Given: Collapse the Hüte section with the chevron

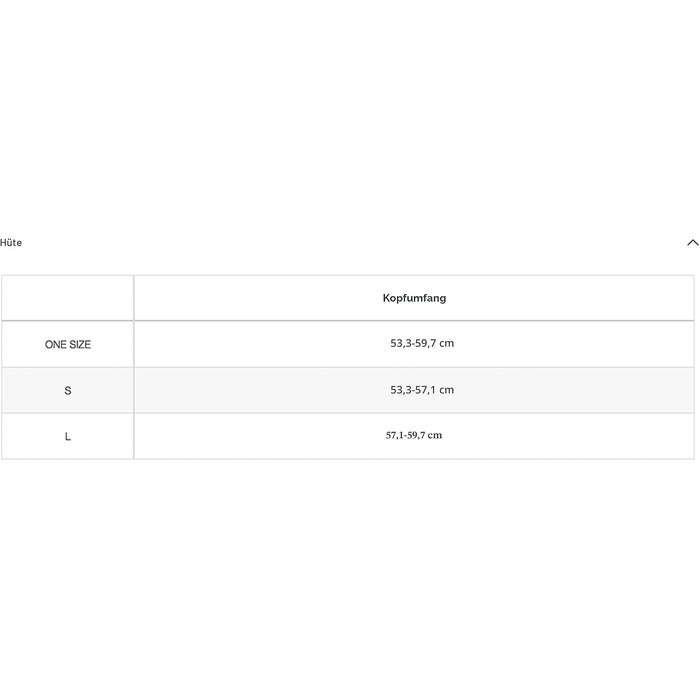Looking at the screenshot, I should (692, 242).
